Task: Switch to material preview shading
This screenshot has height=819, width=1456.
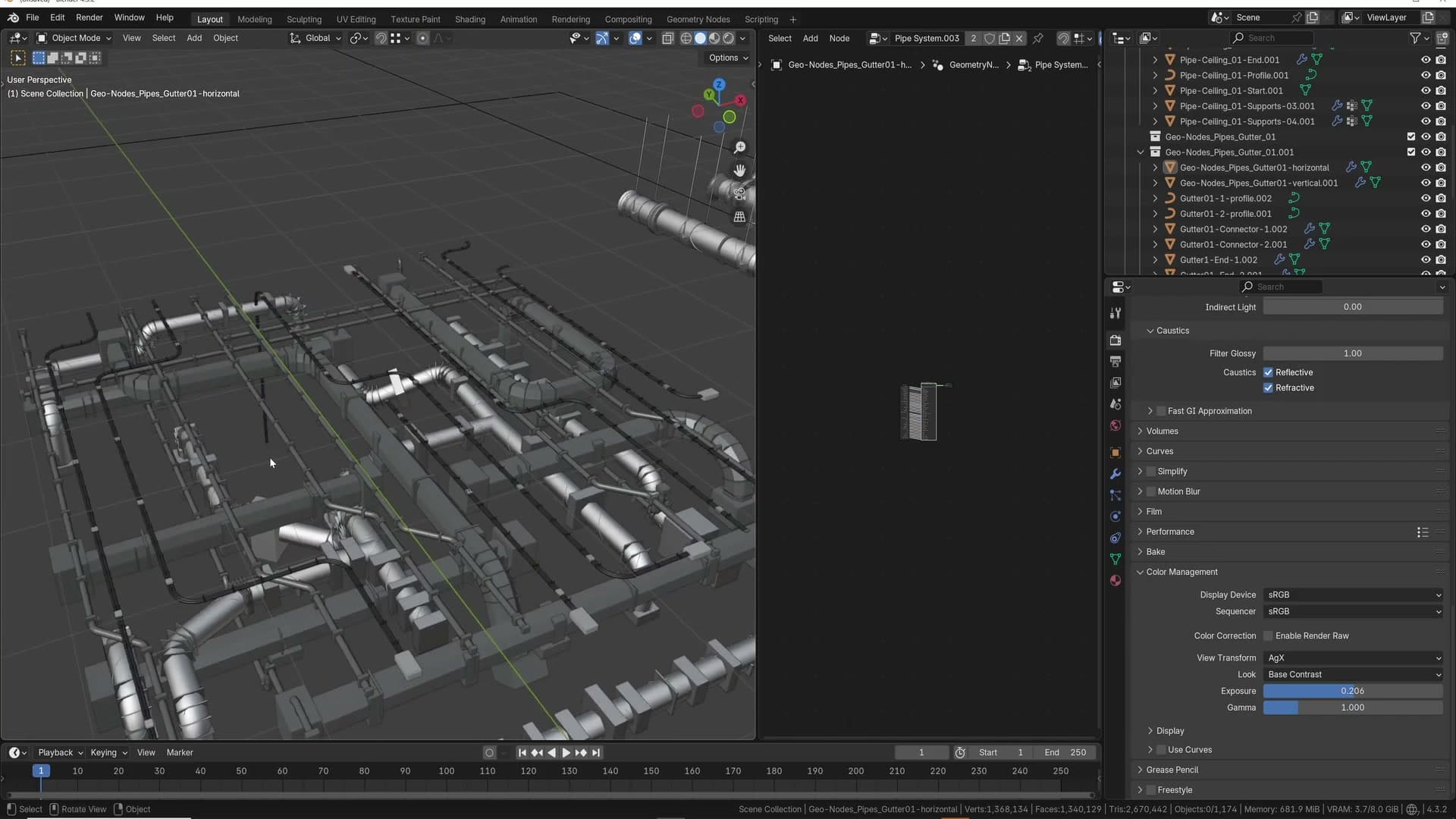Action: [x=714, y=38]
